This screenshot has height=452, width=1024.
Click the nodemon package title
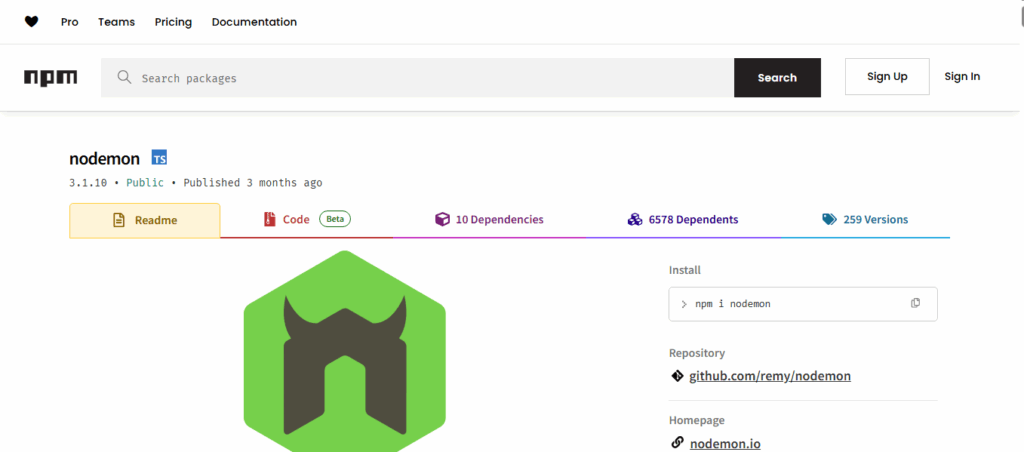click(x=104, y=159)
